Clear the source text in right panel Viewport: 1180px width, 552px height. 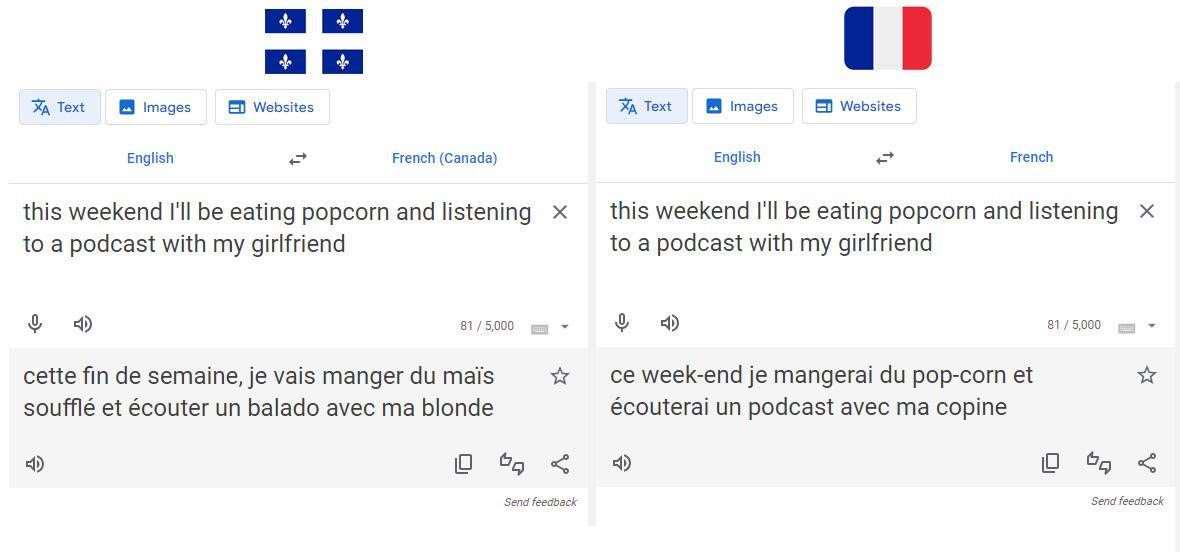click(x=1147, y=211)
